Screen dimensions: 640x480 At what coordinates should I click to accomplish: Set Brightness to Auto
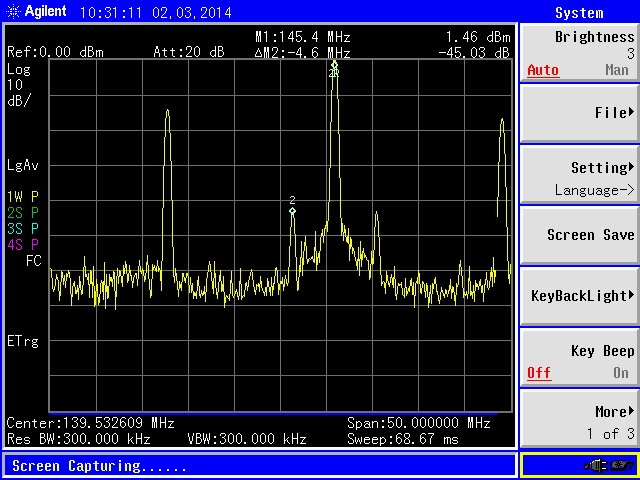pyautogui.click(x=543, y=71)
